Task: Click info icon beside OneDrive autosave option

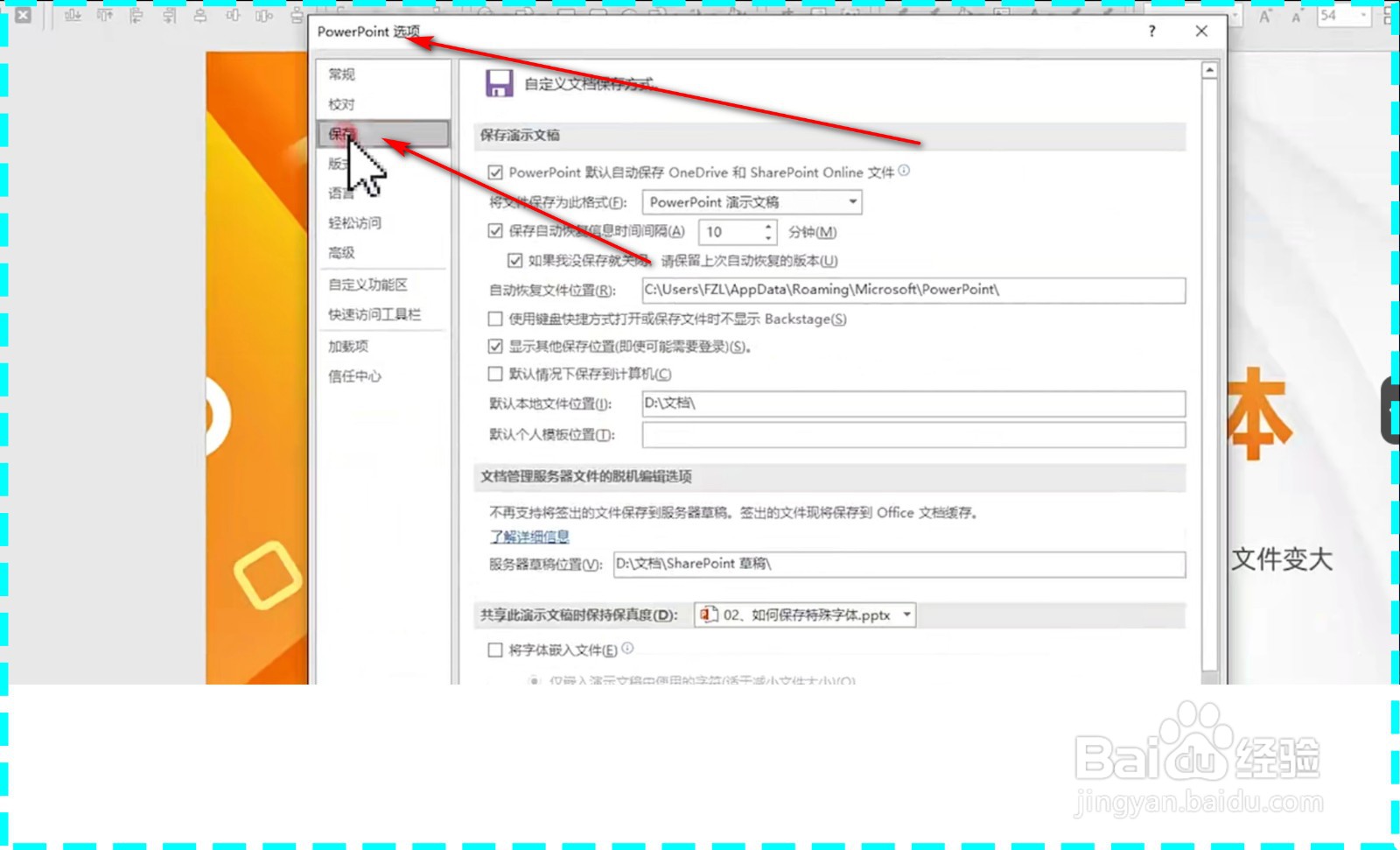Action: click(904, 171)
